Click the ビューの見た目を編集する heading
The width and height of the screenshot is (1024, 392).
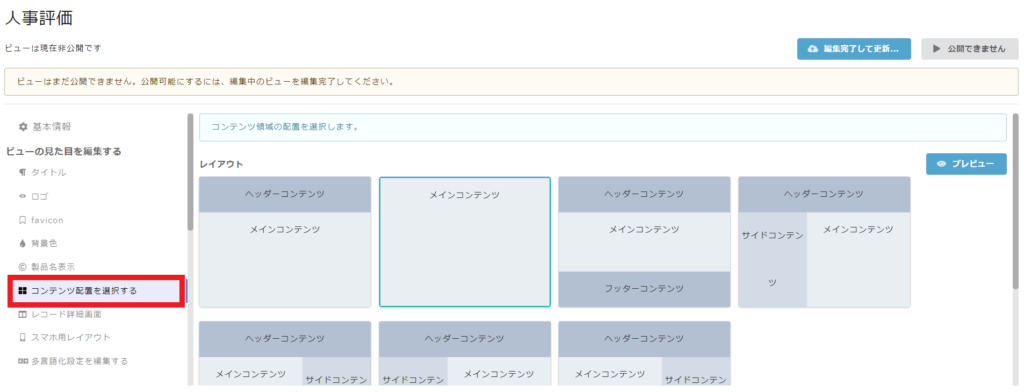pos(64,151)
